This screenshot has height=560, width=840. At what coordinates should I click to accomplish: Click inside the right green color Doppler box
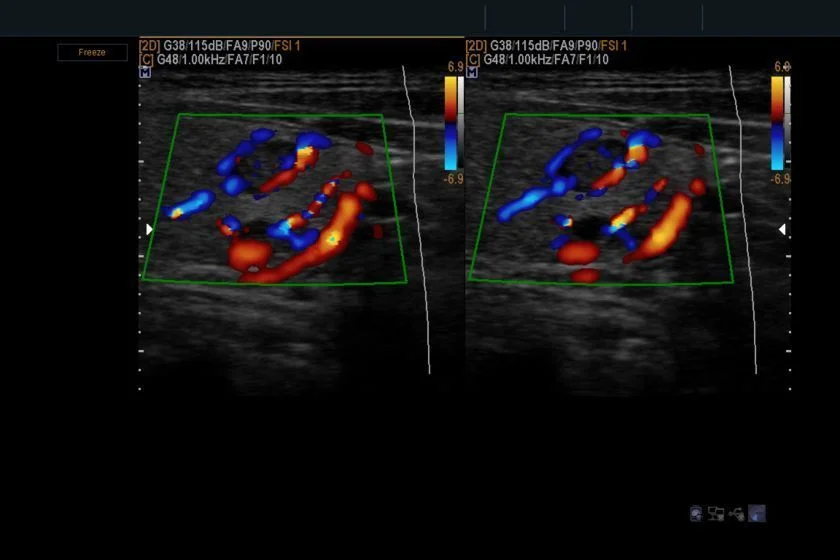(601, 198)
